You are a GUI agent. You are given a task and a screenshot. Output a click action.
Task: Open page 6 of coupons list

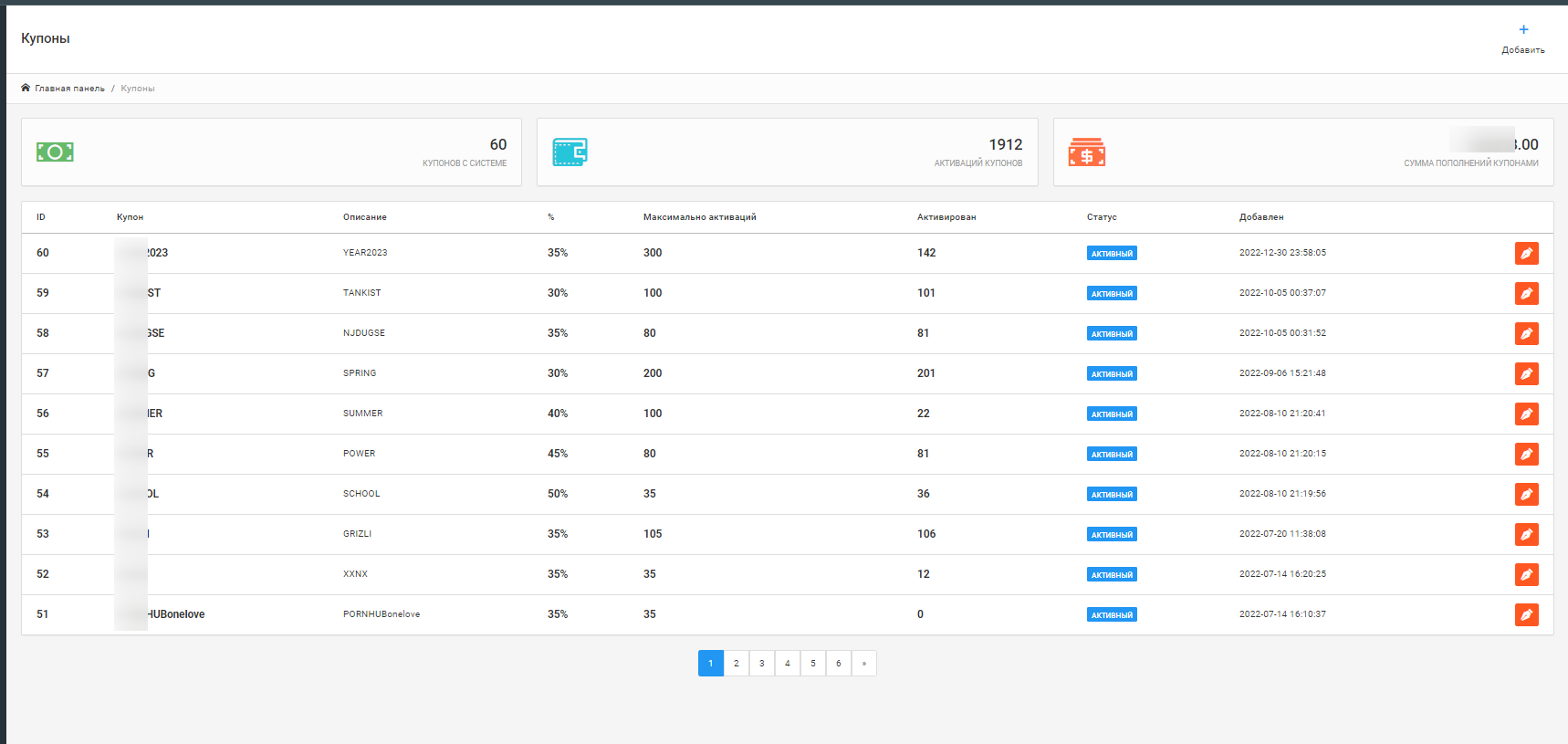[839, 664]
